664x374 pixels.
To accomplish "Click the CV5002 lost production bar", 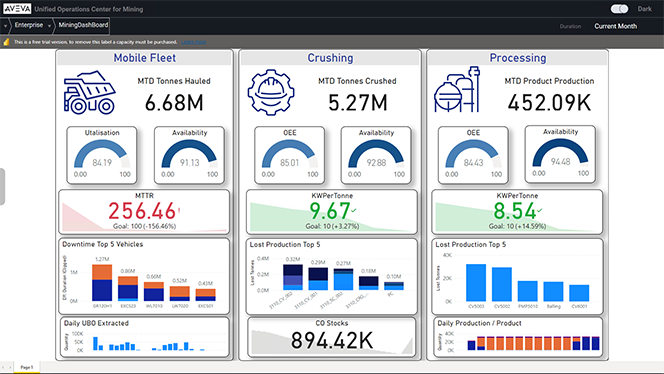I will coord(502,284).
